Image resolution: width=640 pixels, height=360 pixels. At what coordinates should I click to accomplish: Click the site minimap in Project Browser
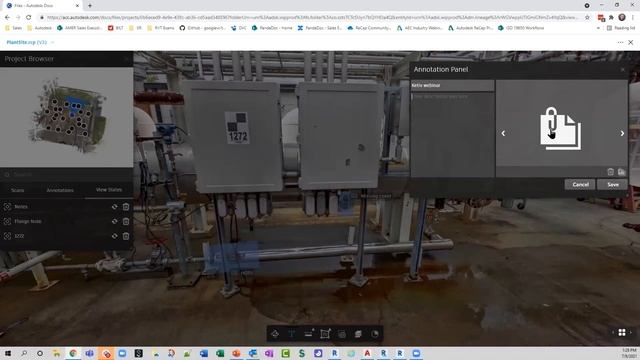67,117
